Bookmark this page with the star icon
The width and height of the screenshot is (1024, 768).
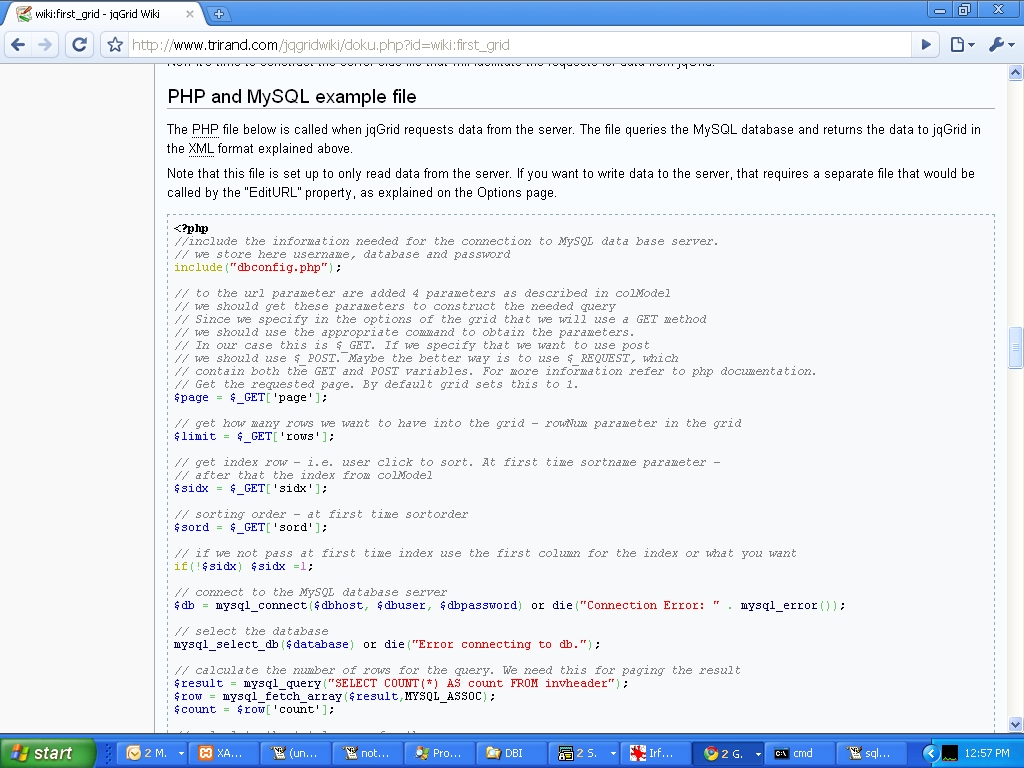click(116, 45)
